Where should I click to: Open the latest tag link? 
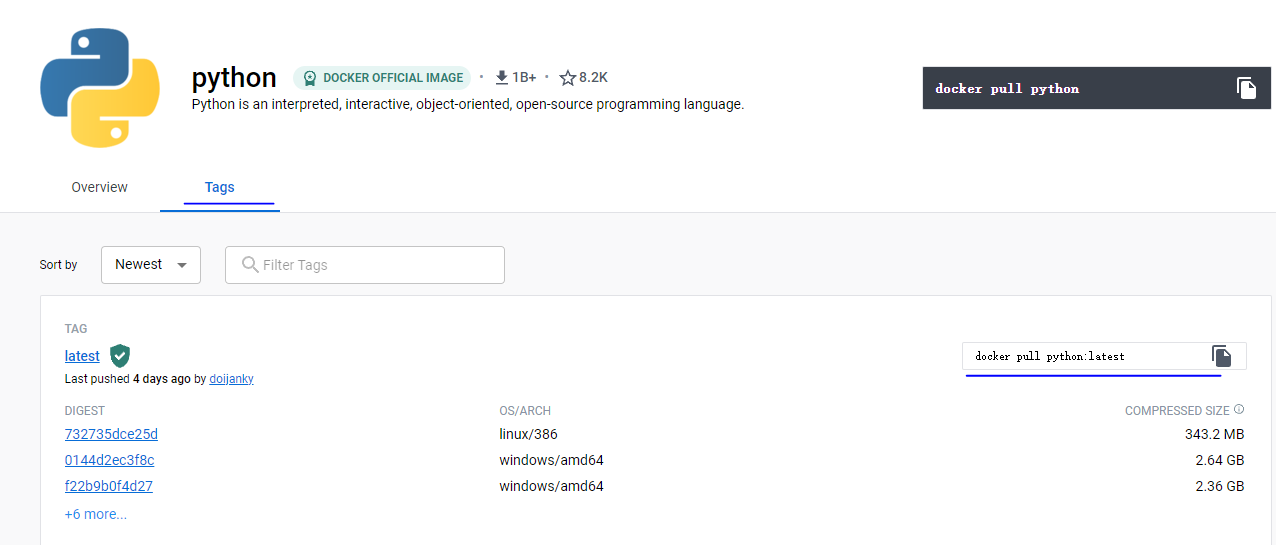point(82,356)
